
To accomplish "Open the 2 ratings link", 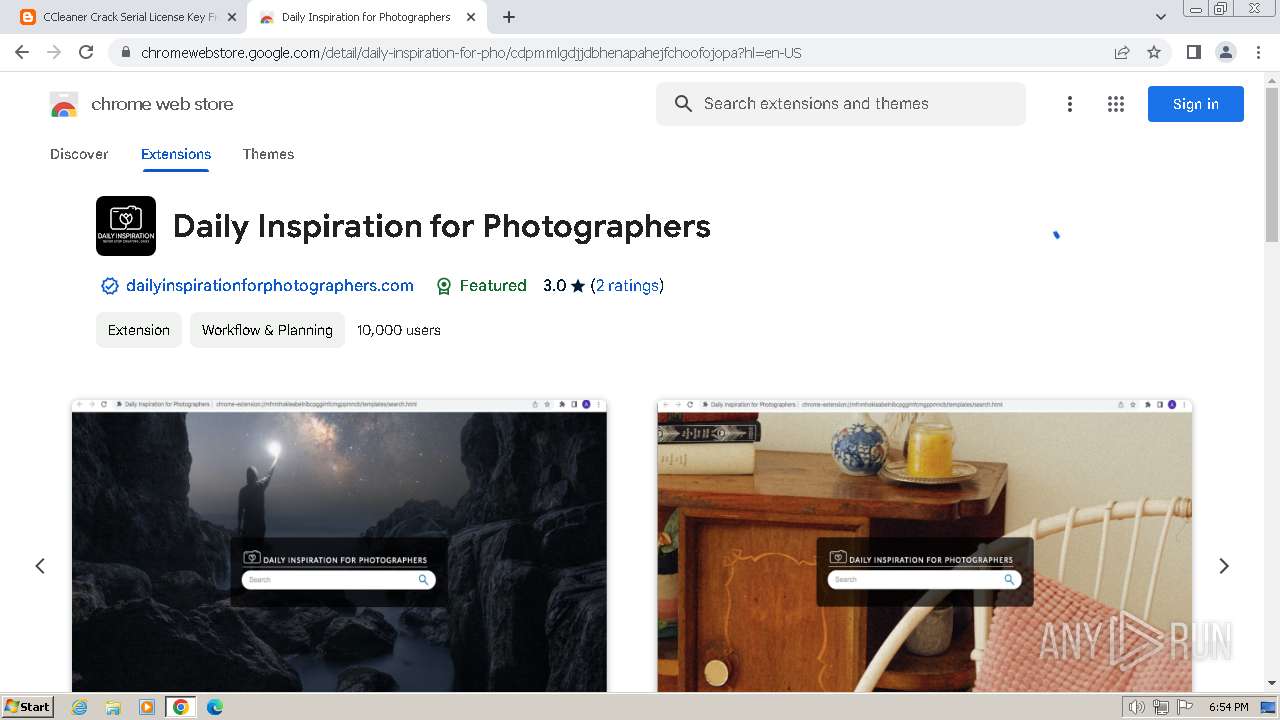I will click(x=627, y=286).
